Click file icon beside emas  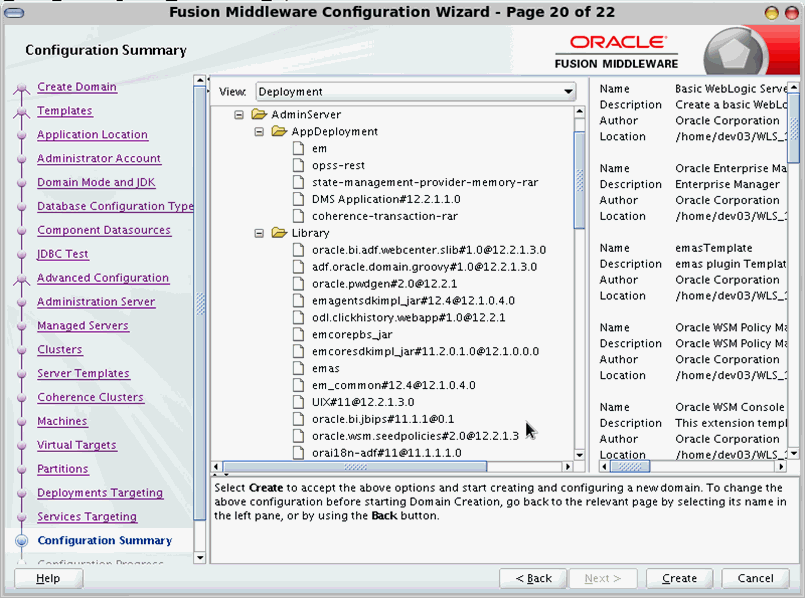click(x=298, y=369)
